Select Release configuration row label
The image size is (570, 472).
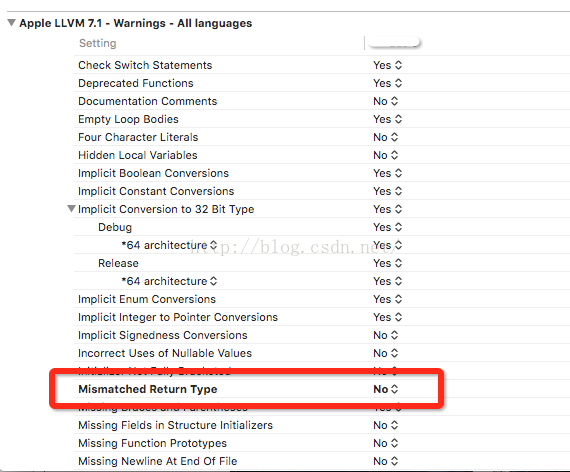pyautogui.click(x=118, y=263)
